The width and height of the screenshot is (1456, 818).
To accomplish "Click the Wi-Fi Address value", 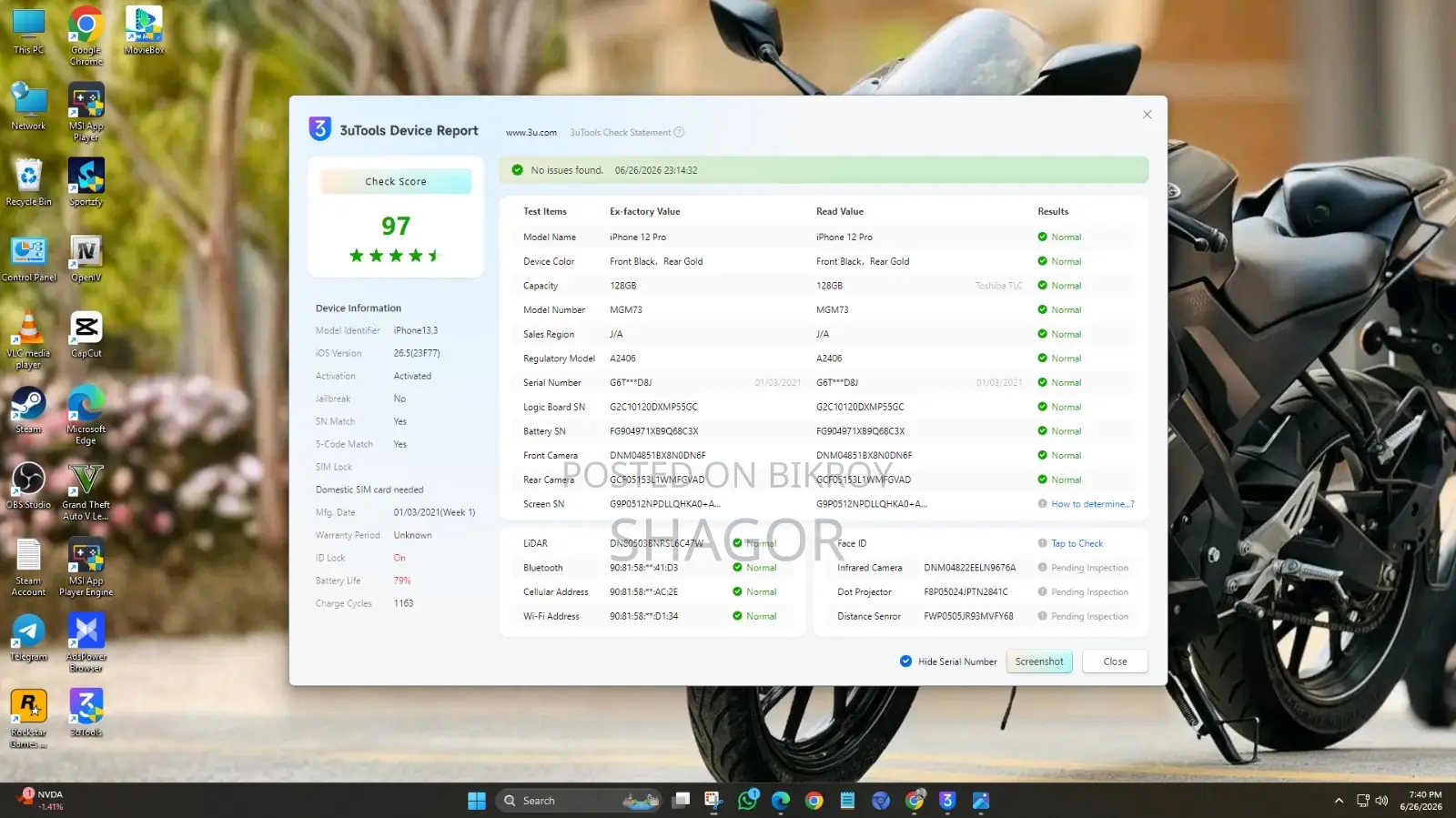I will [x=644, y=616].
